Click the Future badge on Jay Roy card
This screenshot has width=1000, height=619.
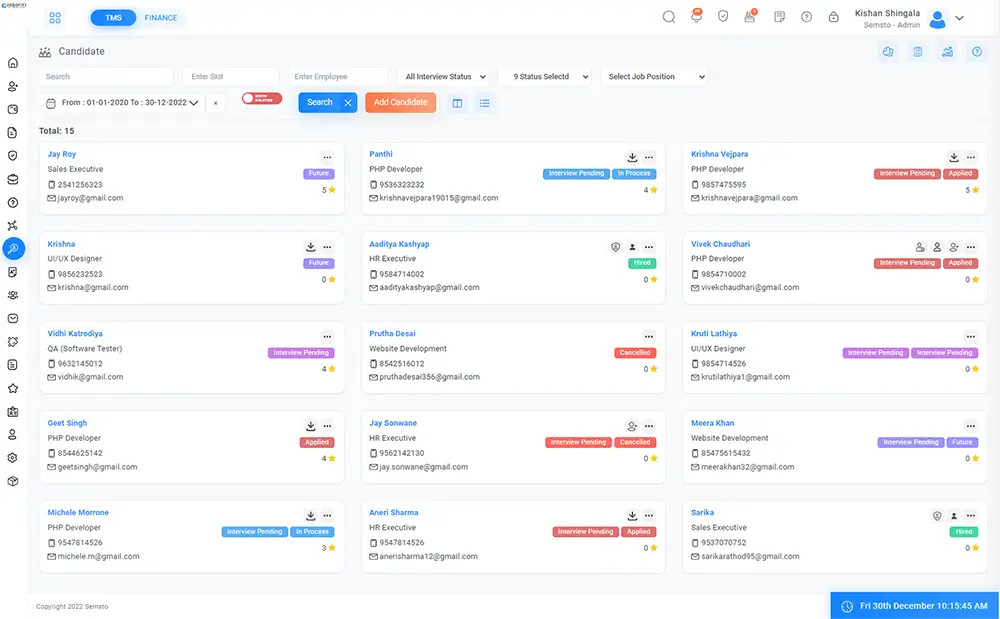(x=319, y=173)
